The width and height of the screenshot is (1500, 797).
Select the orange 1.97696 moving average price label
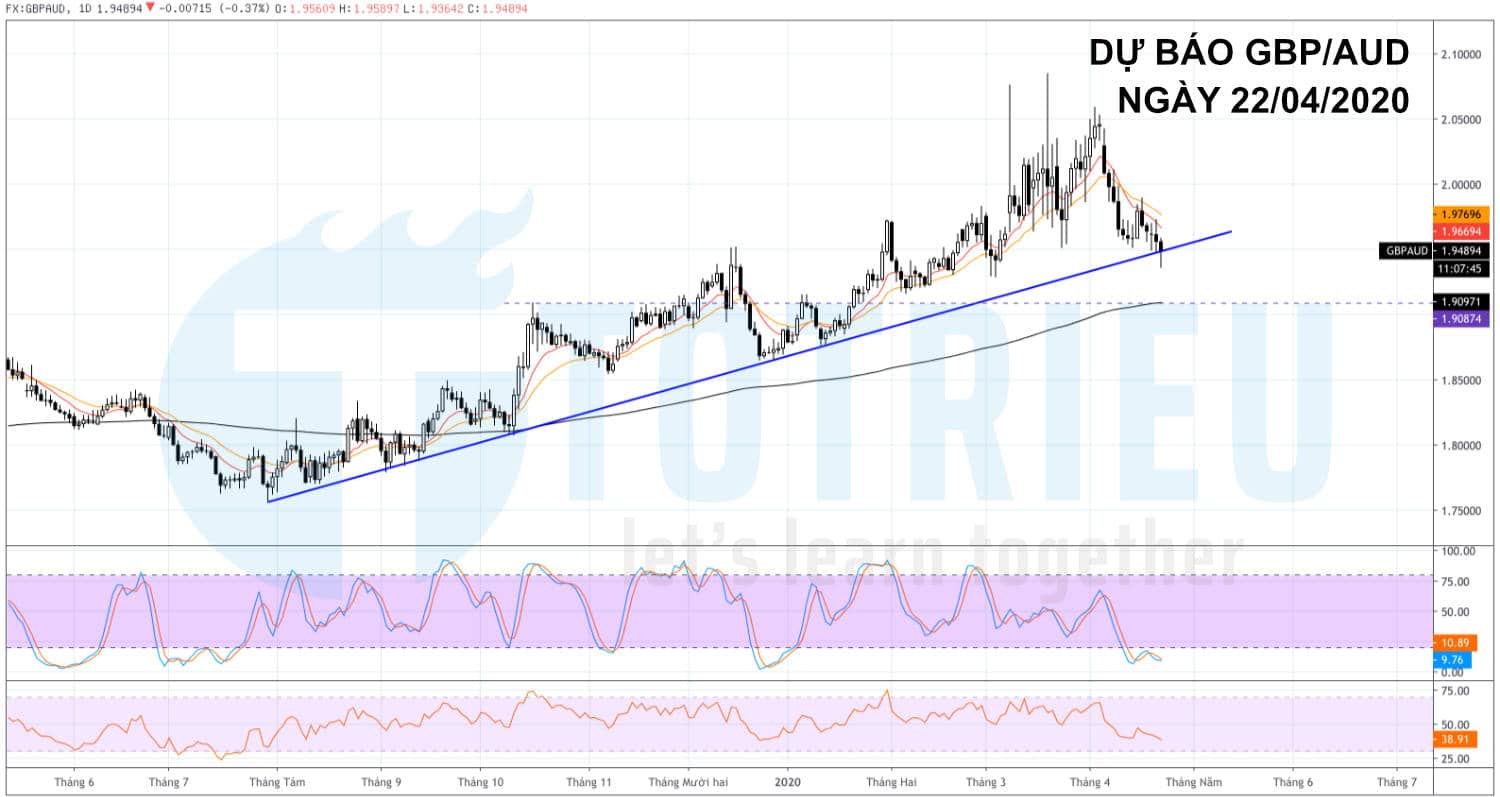[x=1460, y=213]
